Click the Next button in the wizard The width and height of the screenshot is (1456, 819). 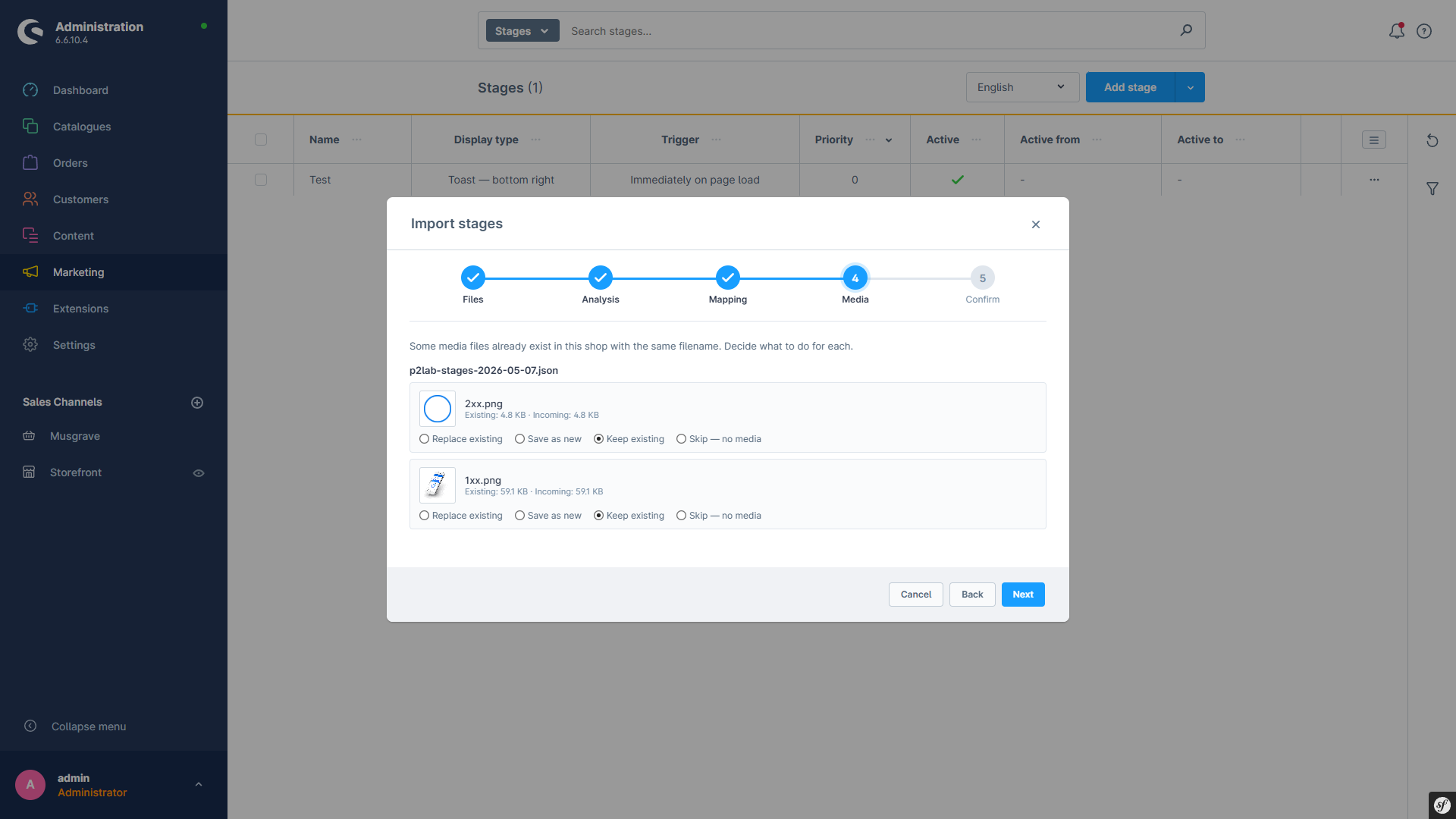pos(1023,595)
